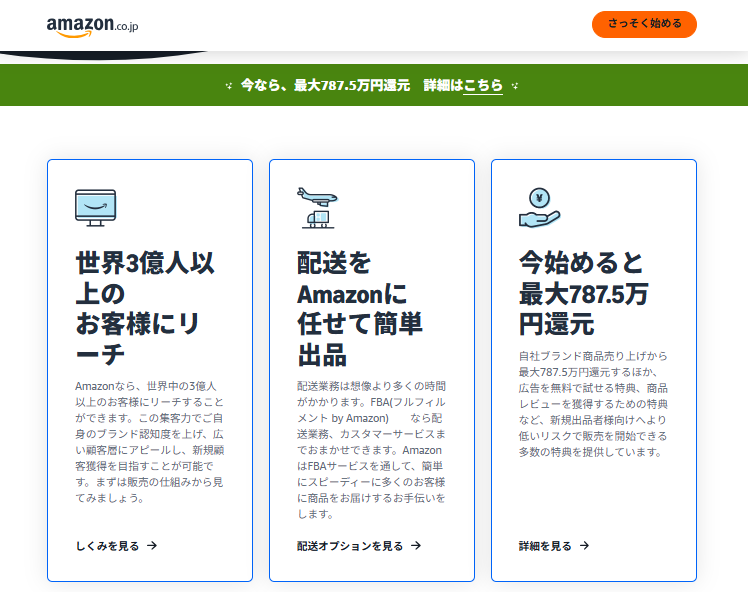Click the sparkle icon right of こちら
The width and height of the screenshot is (748, 592).
point(515,86)
